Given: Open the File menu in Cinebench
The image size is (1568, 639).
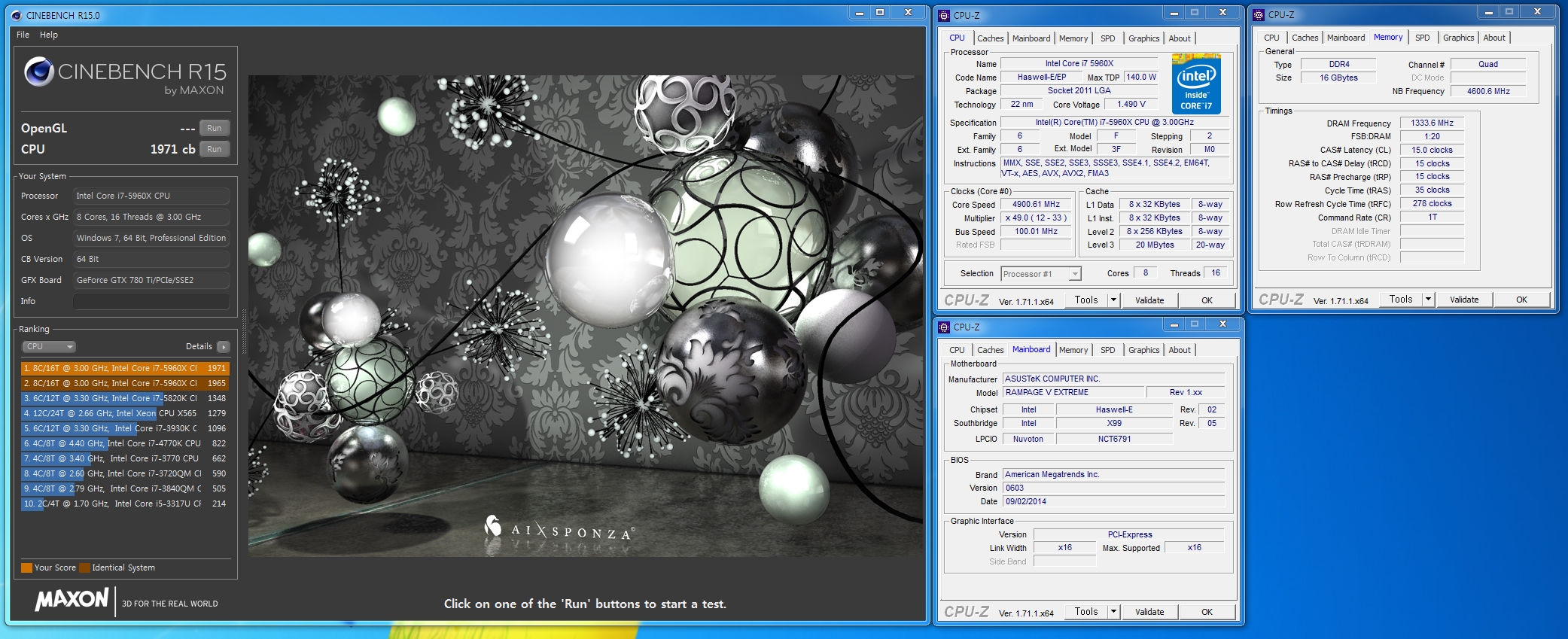Looking at the screenshot, I should tap(23, 35).
